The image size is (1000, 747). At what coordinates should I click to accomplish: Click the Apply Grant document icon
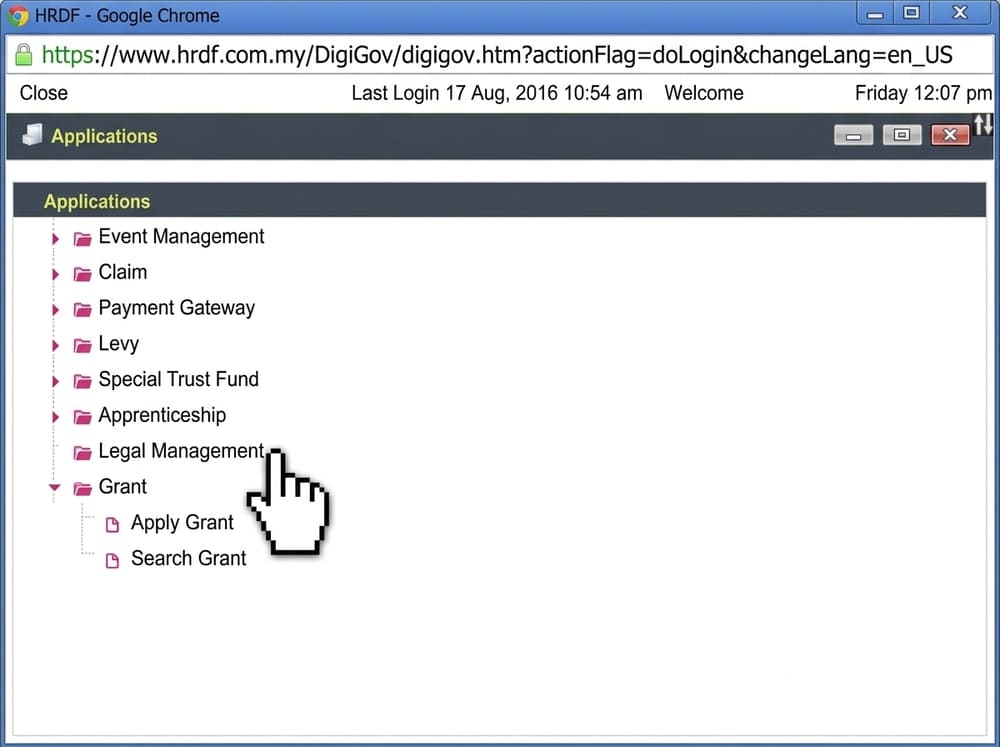(x=112, y=524)
